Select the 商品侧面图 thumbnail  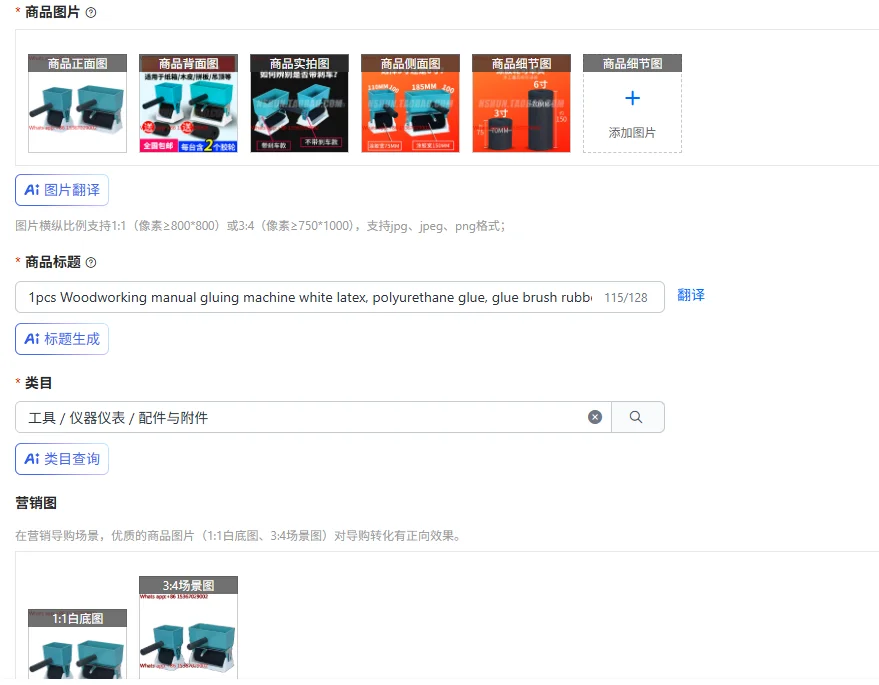click(410, 103)
